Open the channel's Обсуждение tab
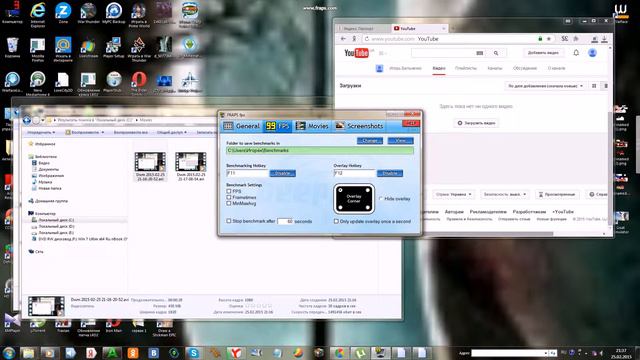This screenshot has width=640, height=360. click(524, 68)
